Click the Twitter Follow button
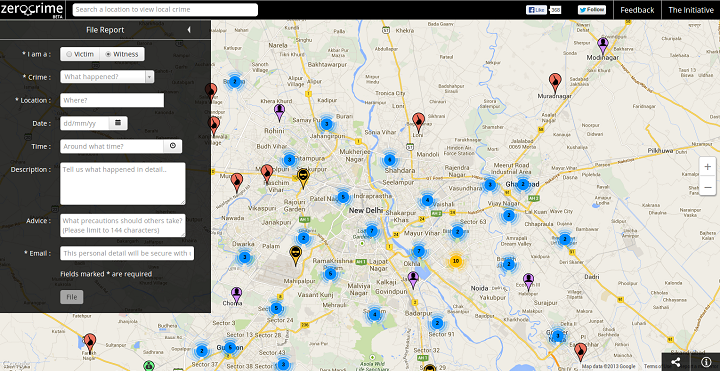This screenshot has height=371, width=720. pyautogui.click(x=592, y=10)
